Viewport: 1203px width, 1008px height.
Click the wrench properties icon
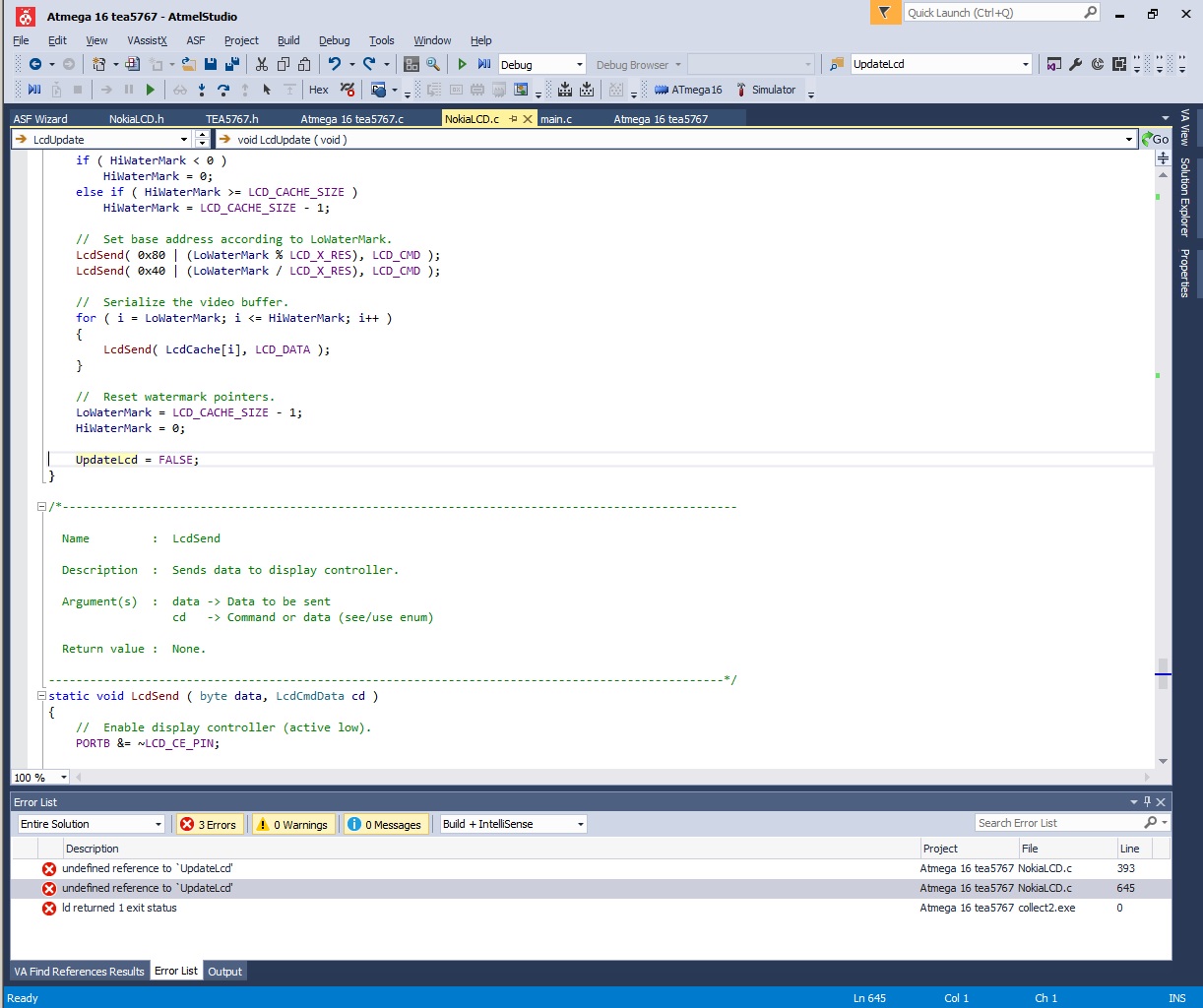(1076, 64)
